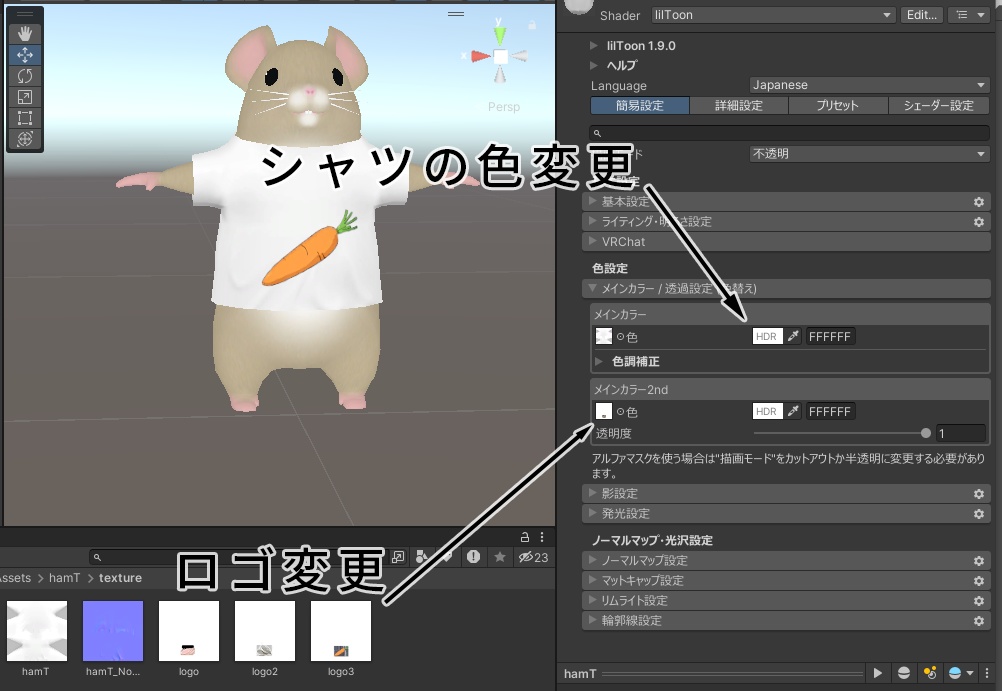Open the Shader dropdown showing lilToon
This screenshot has height=691, width=1002.
tap(773, 15)
